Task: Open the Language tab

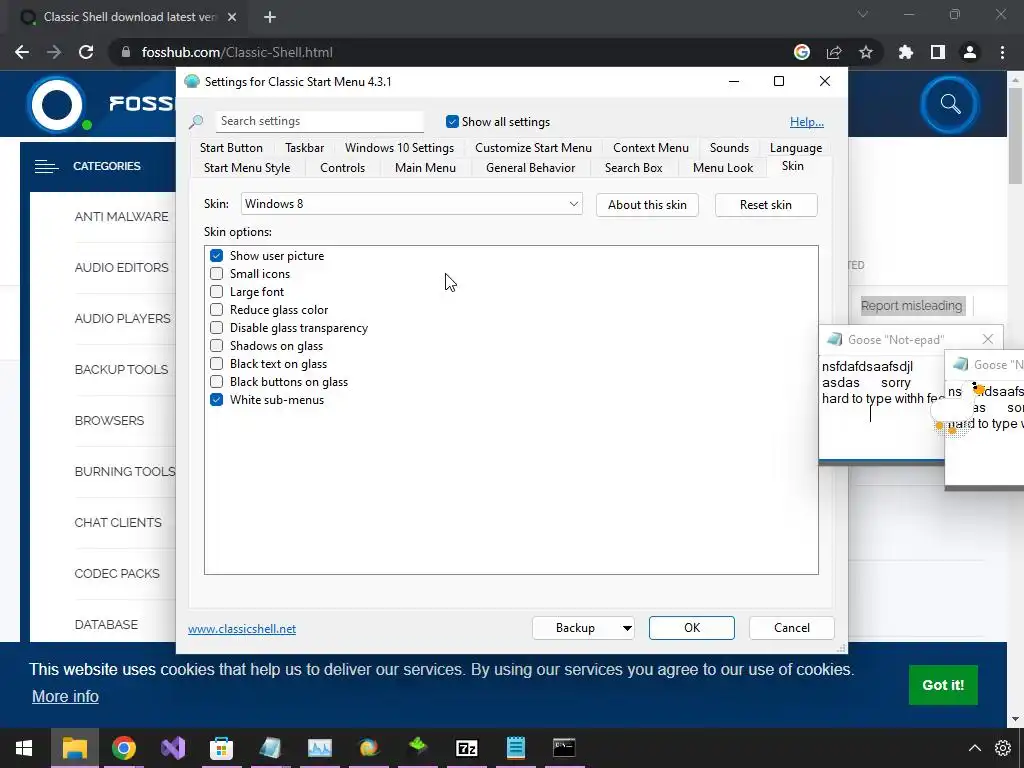Action: tap(795, 148)
